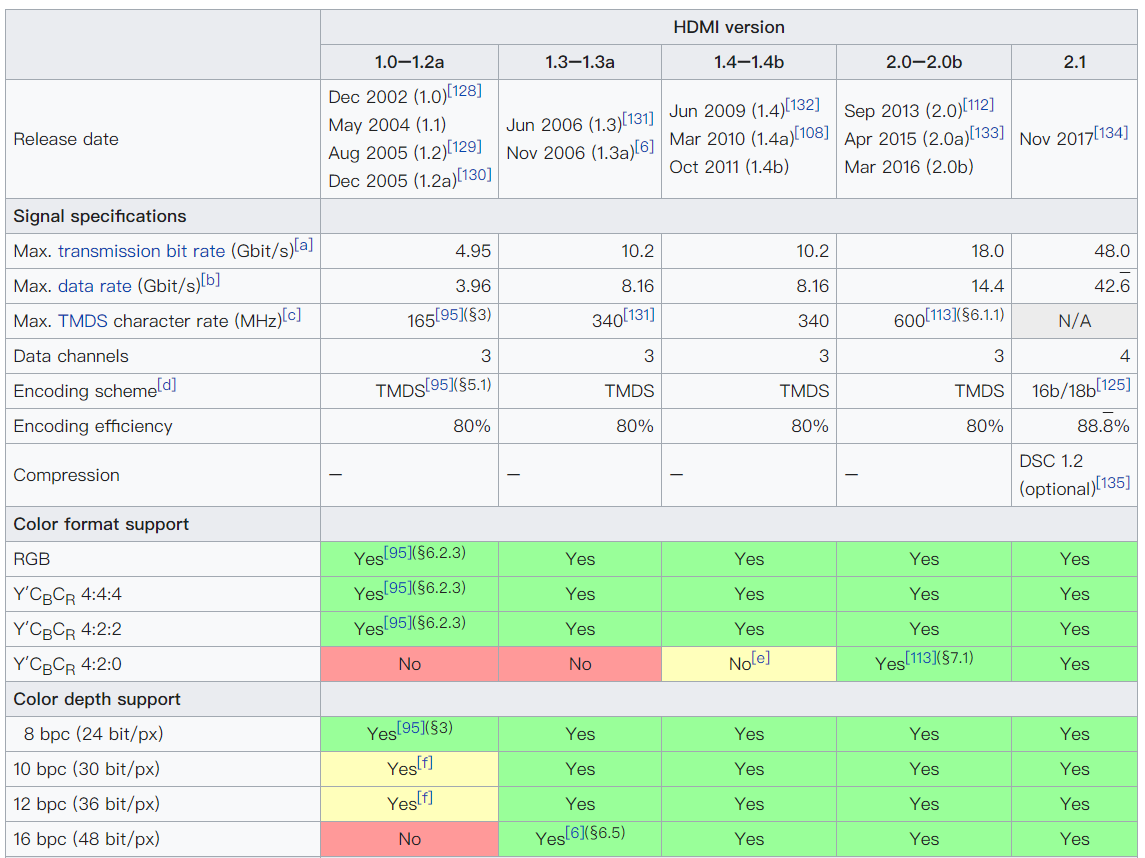Open reference [133] beside Apr 2015 (2.0a)
1145x858 pixels.
point(987,132)
